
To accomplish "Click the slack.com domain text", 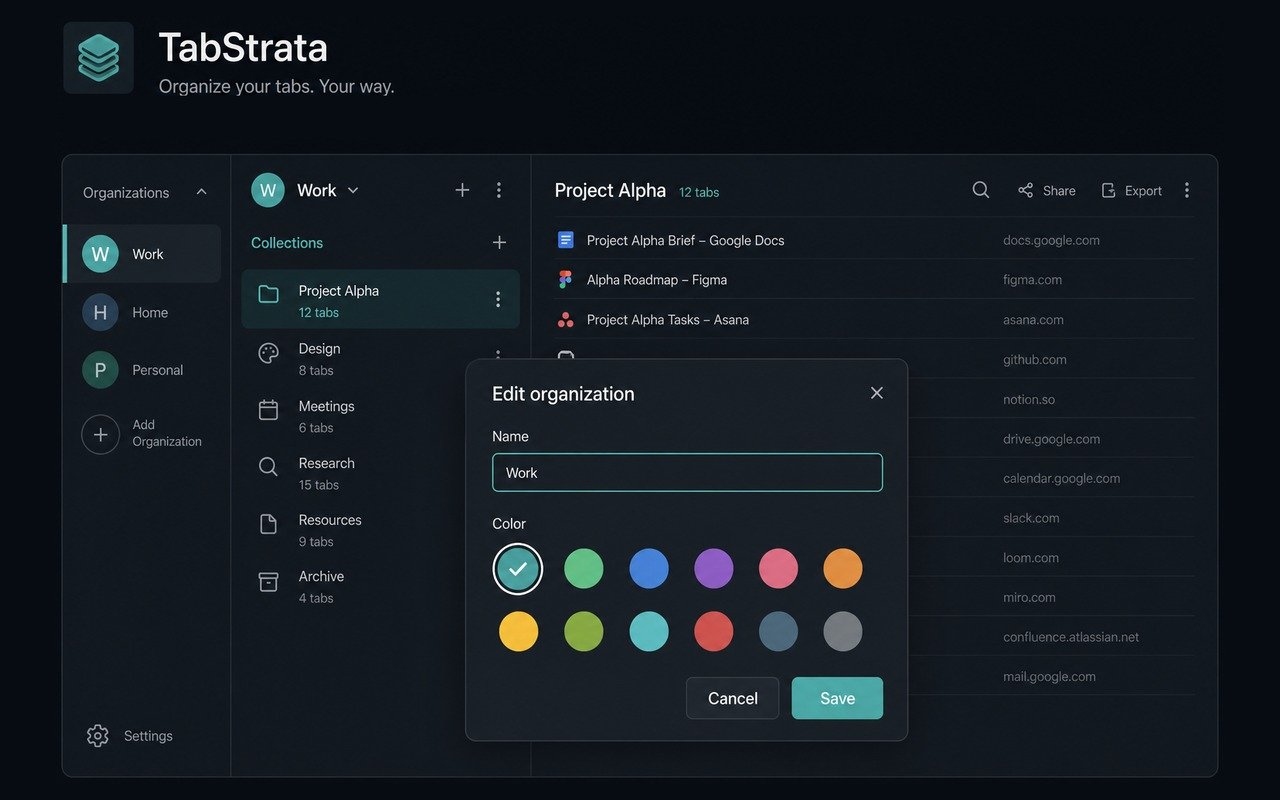I will point(1031,518).
